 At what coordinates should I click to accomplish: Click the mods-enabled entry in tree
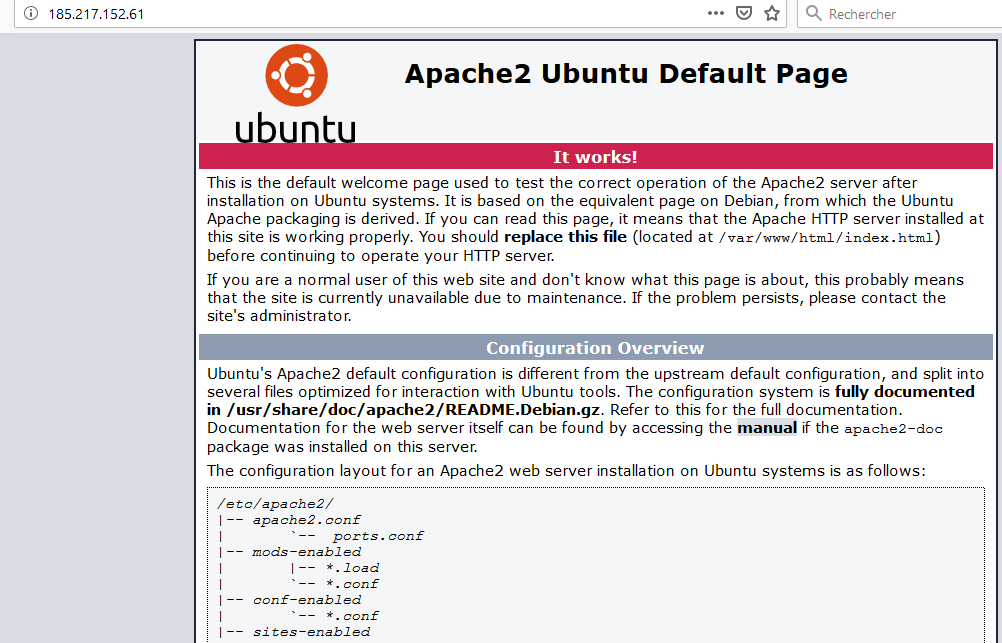point(307,552)
